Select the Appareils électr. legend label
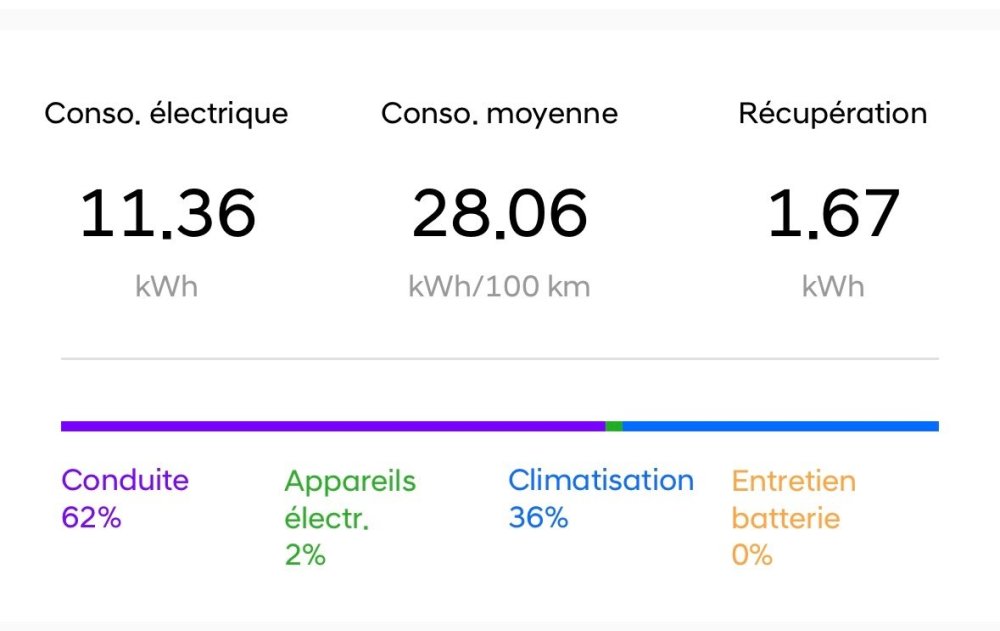The image size is (1000, 631). 349,499
